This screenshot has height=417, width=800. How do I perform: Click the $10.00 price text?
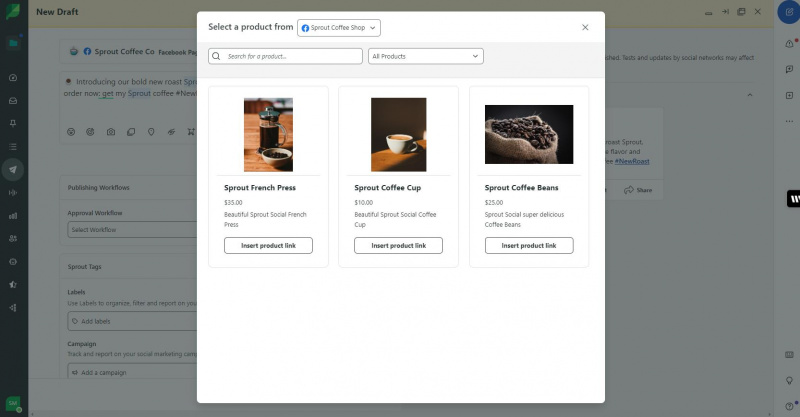tap(364, 203)
